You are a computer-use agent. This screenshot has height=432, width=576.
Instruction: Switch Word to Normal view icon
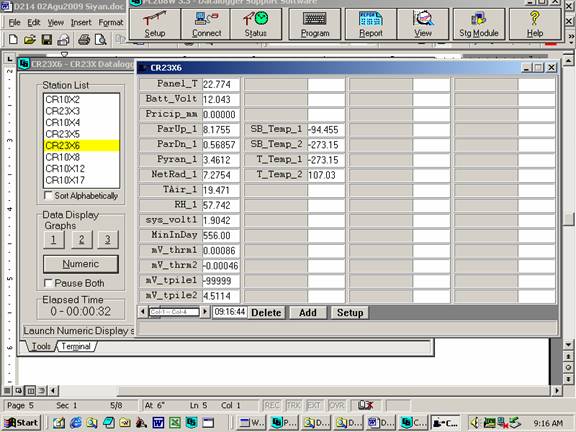7,390
